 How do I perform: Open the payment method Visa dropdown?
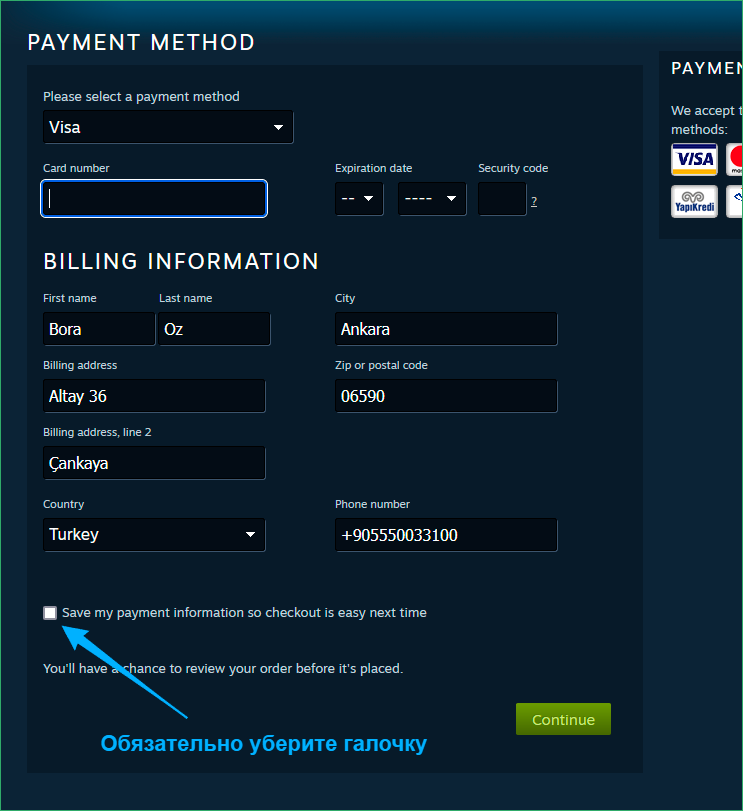(168, 127)
